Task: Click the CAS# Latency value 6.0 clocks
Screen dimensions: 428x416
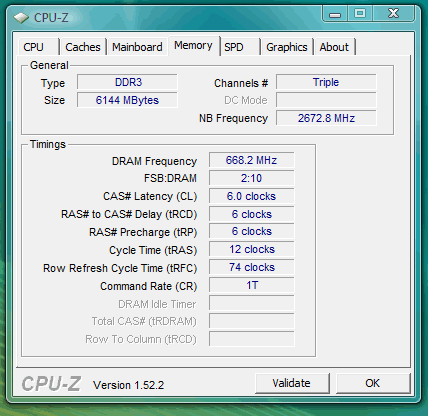Action: (x=252, y=196)
